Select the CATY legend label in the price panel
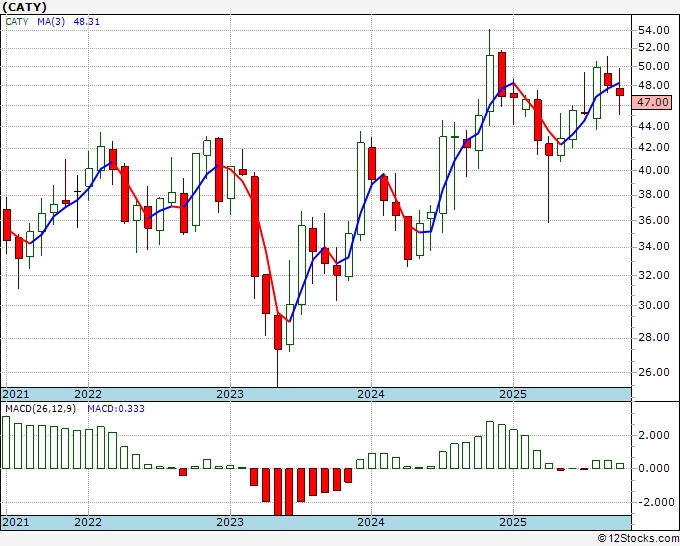This screenshot has height=546, width=680. click(x=17, y=21)
